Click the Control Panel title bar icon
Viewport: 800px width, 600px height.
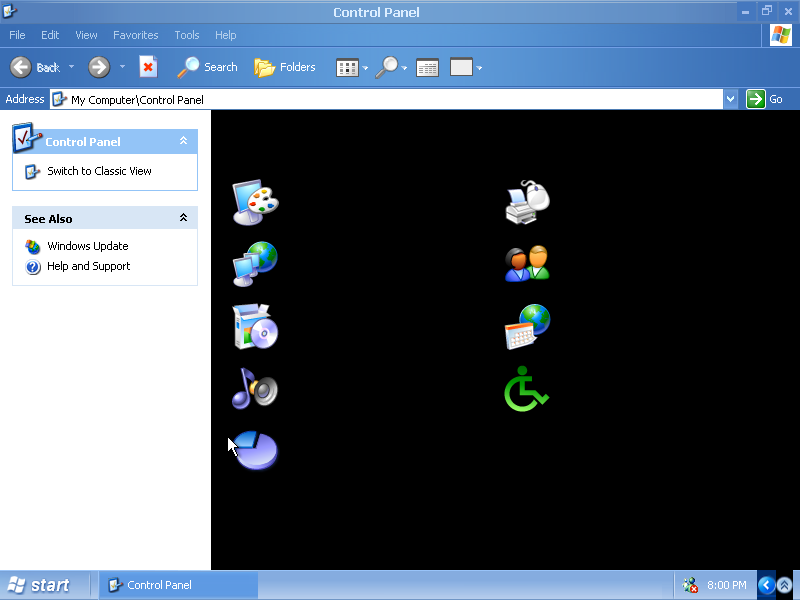tap(9, 11)
